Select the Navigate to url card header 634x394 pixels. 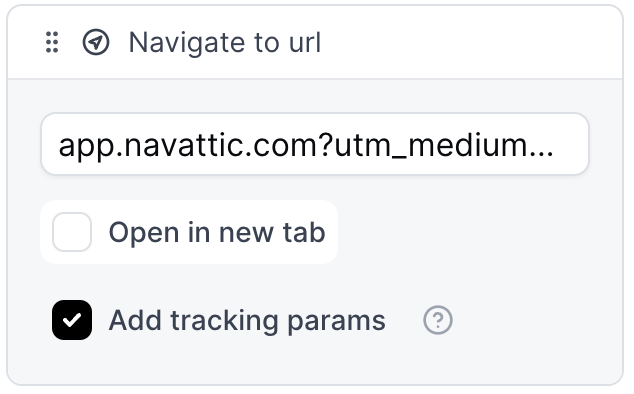(315, 42)
